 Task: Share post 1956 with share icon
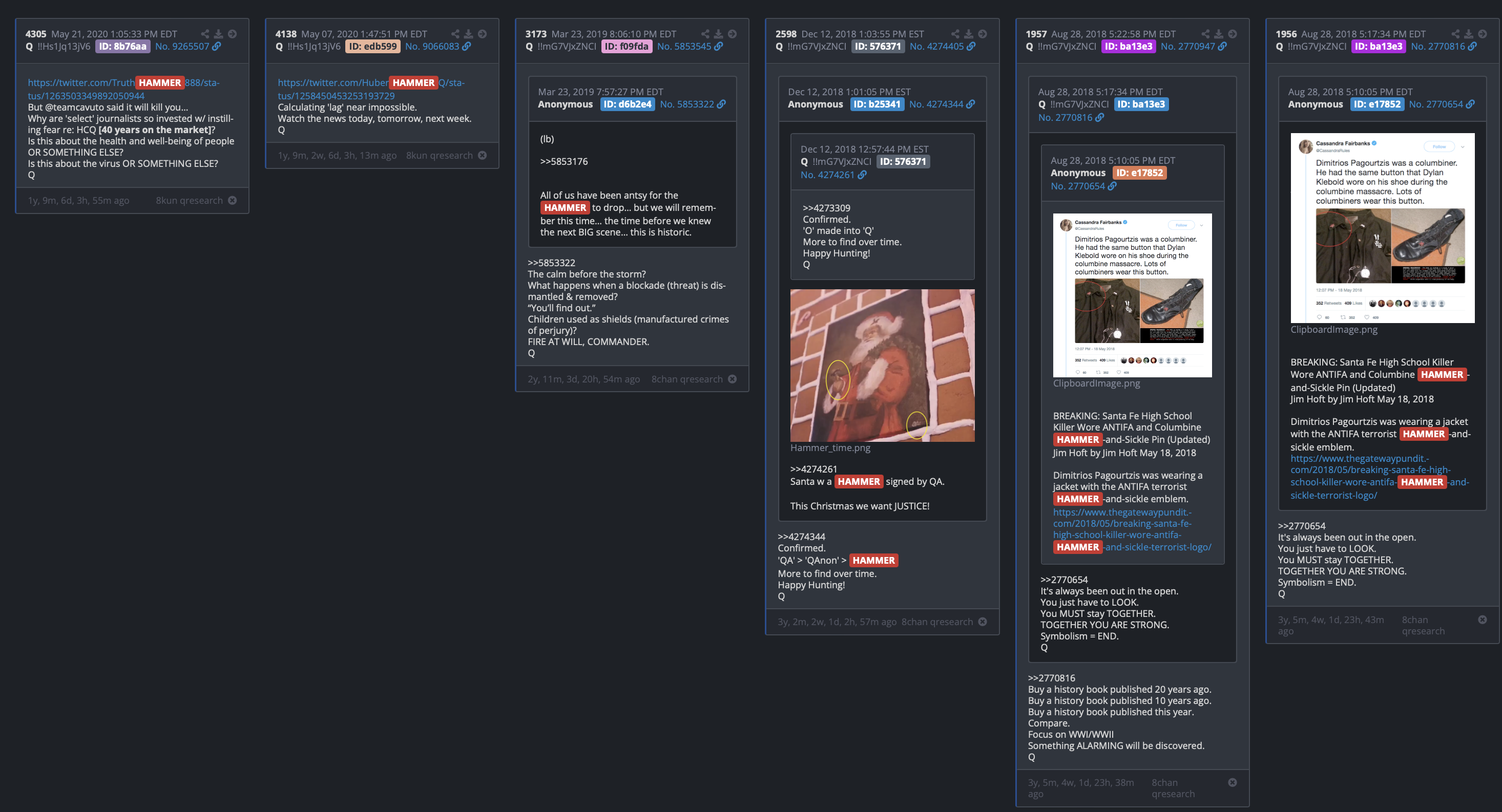pyautogui.click(x=1455, y=34)
